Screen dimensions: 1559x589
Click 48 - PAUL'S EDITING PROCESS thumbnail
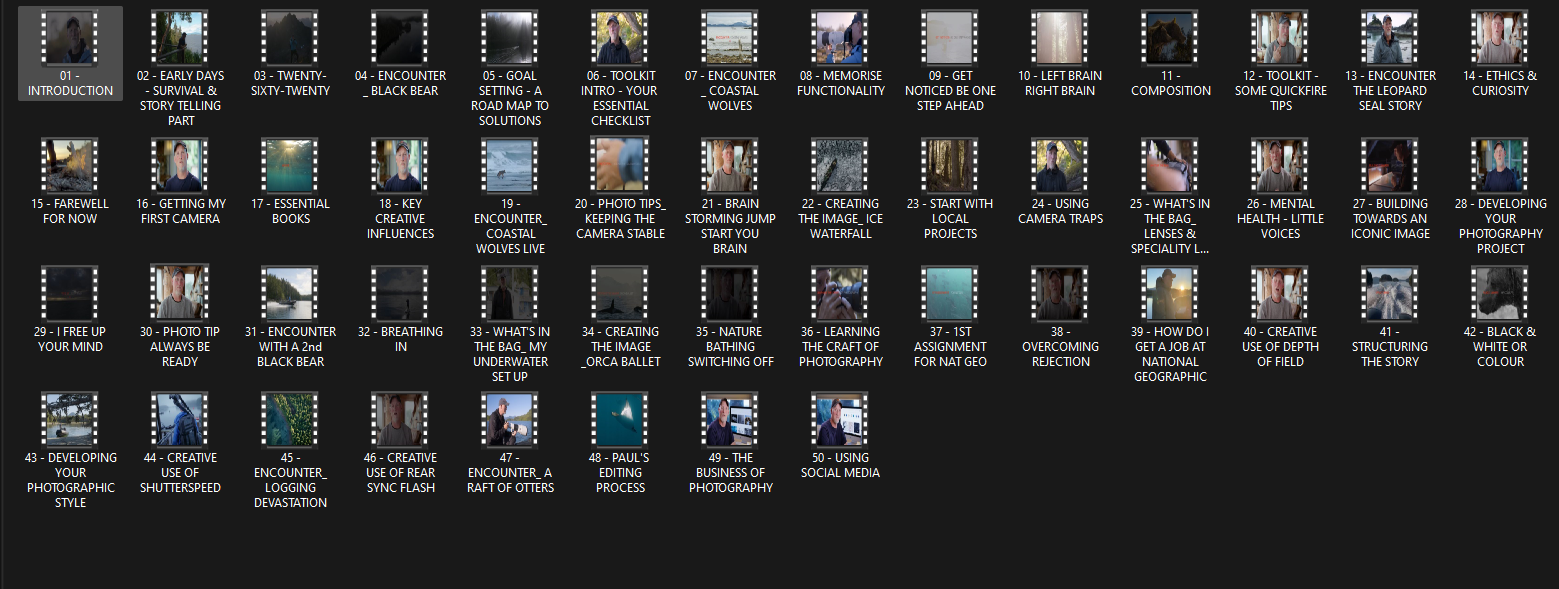[x=620, y=420]
